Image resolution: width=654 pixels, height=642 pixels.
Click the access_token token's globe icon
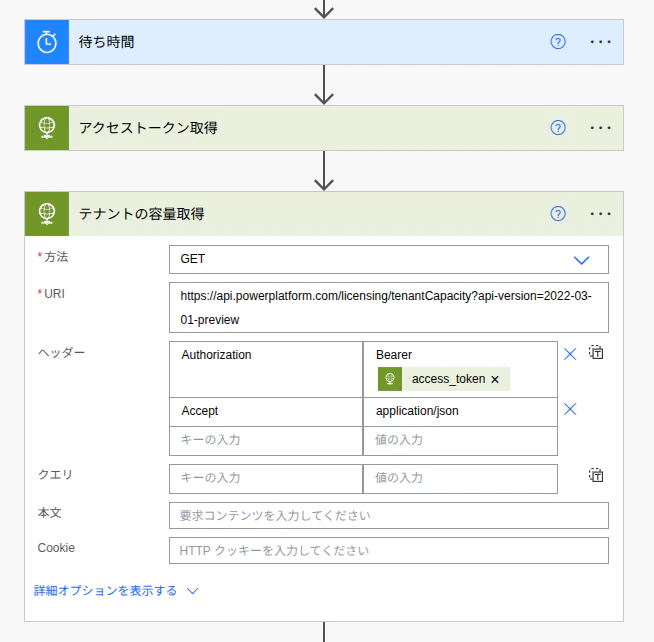click(x=390, y=379)
